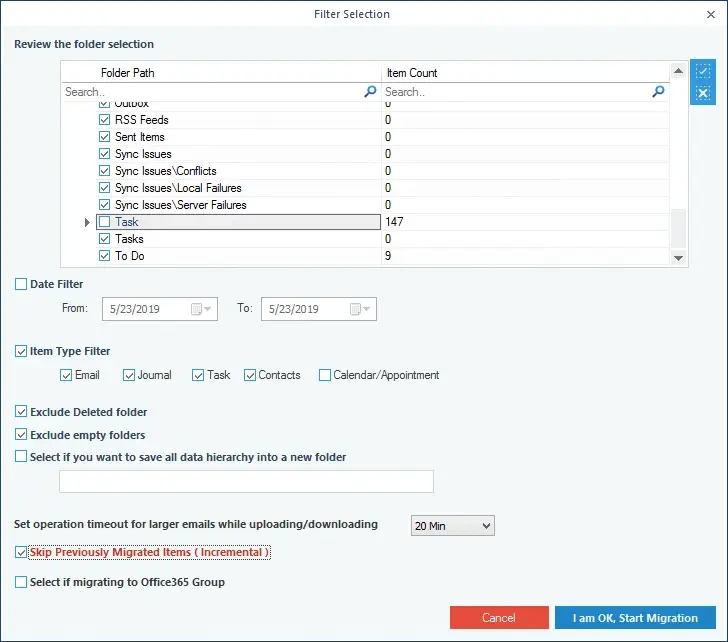Open the From date calendar picker

coord(202,309)
